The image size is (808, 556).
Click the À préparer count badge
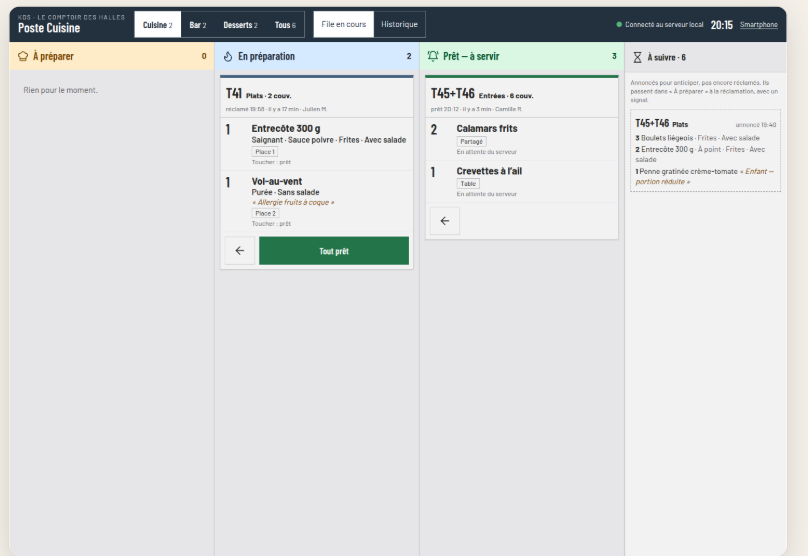[204, 56]
